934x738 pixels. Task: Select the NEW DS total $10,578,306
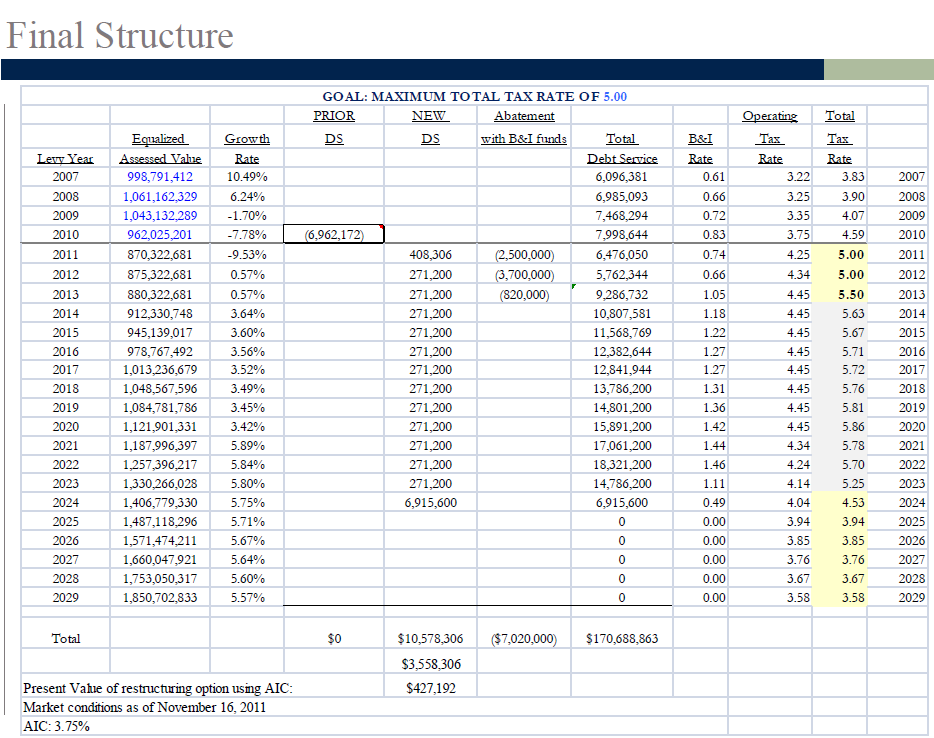430,639
